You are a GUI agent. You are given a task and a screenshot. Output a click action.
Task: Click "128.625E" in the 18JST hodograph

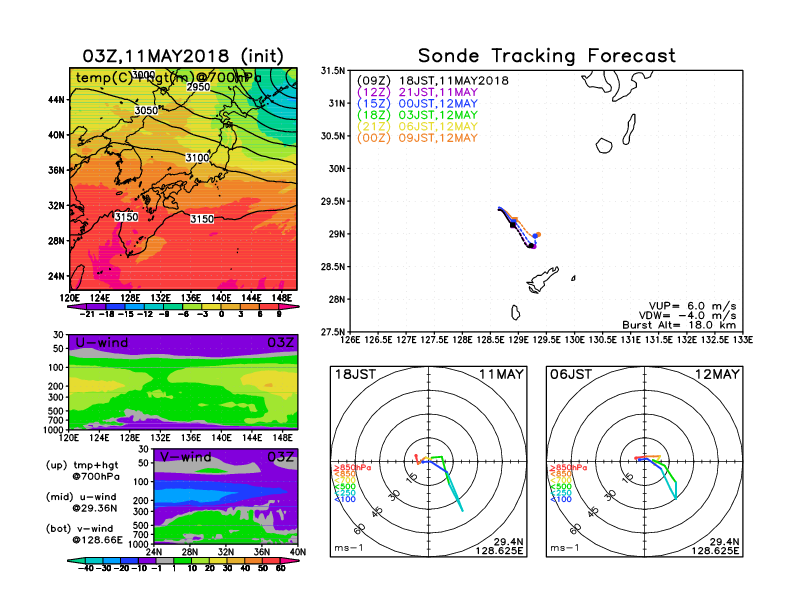click(499, 551)
